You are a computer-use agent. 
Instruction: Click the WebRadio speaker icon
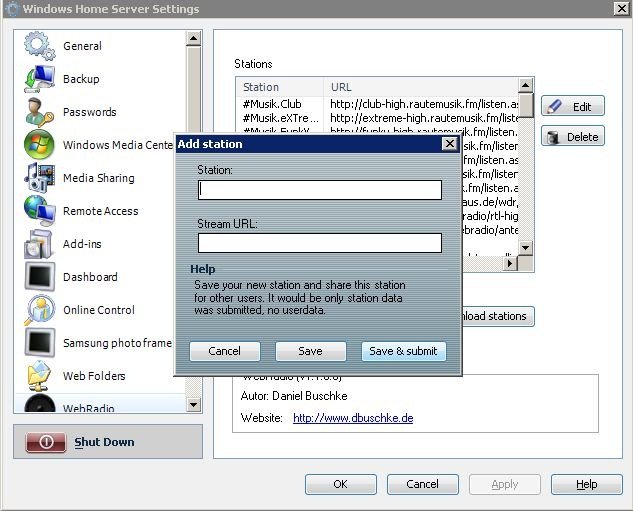click(x=40, y=404)
